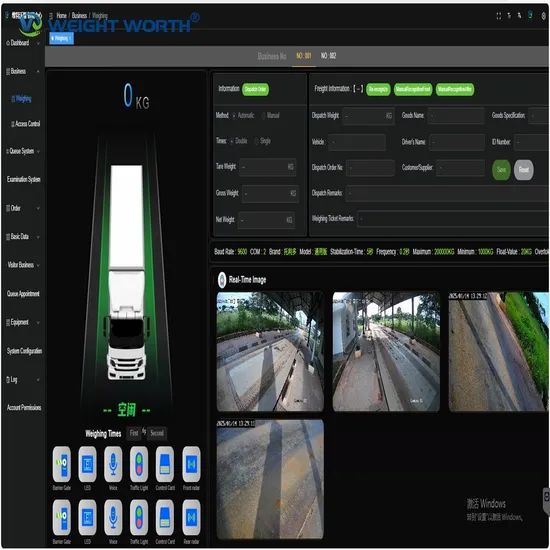Viewport: 550px width, 550px height.
Task: Select the Manual method radio button
Action: pyautogui.click(x=263, y=115)
